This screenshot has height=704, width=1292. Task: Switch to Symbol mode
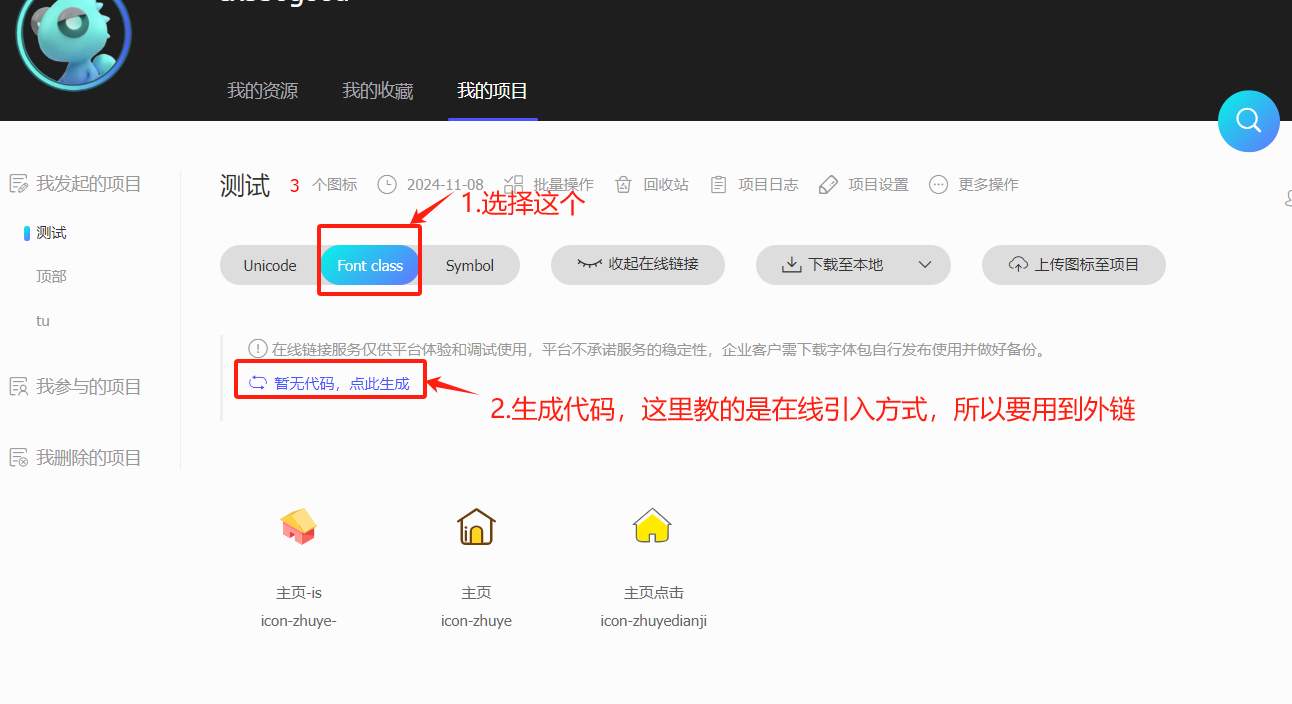(470, 265)
